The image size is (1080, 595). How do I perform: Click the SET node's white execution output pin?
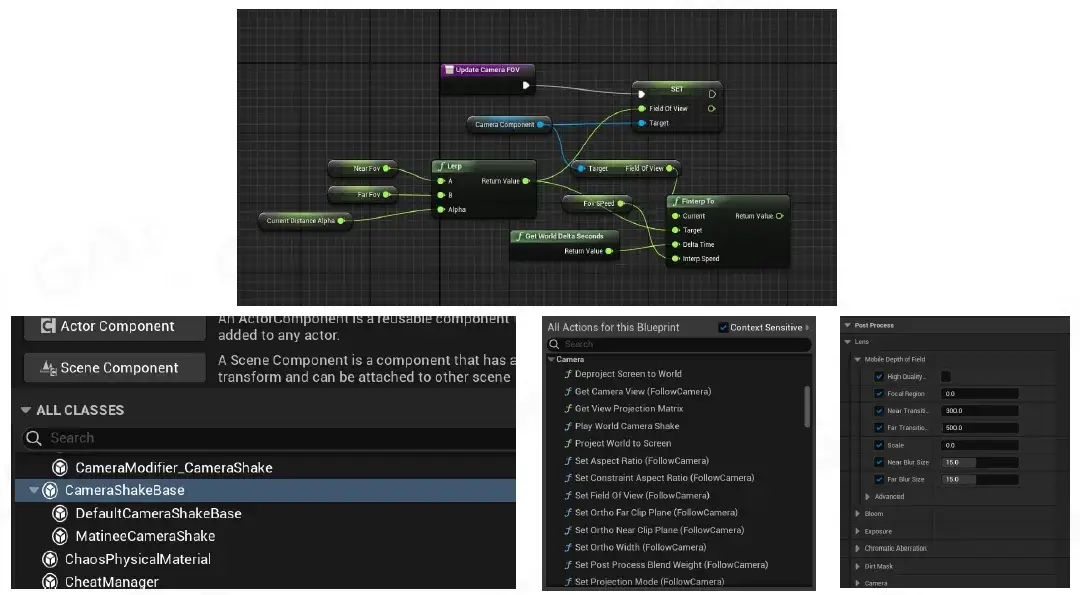point(711,94)
